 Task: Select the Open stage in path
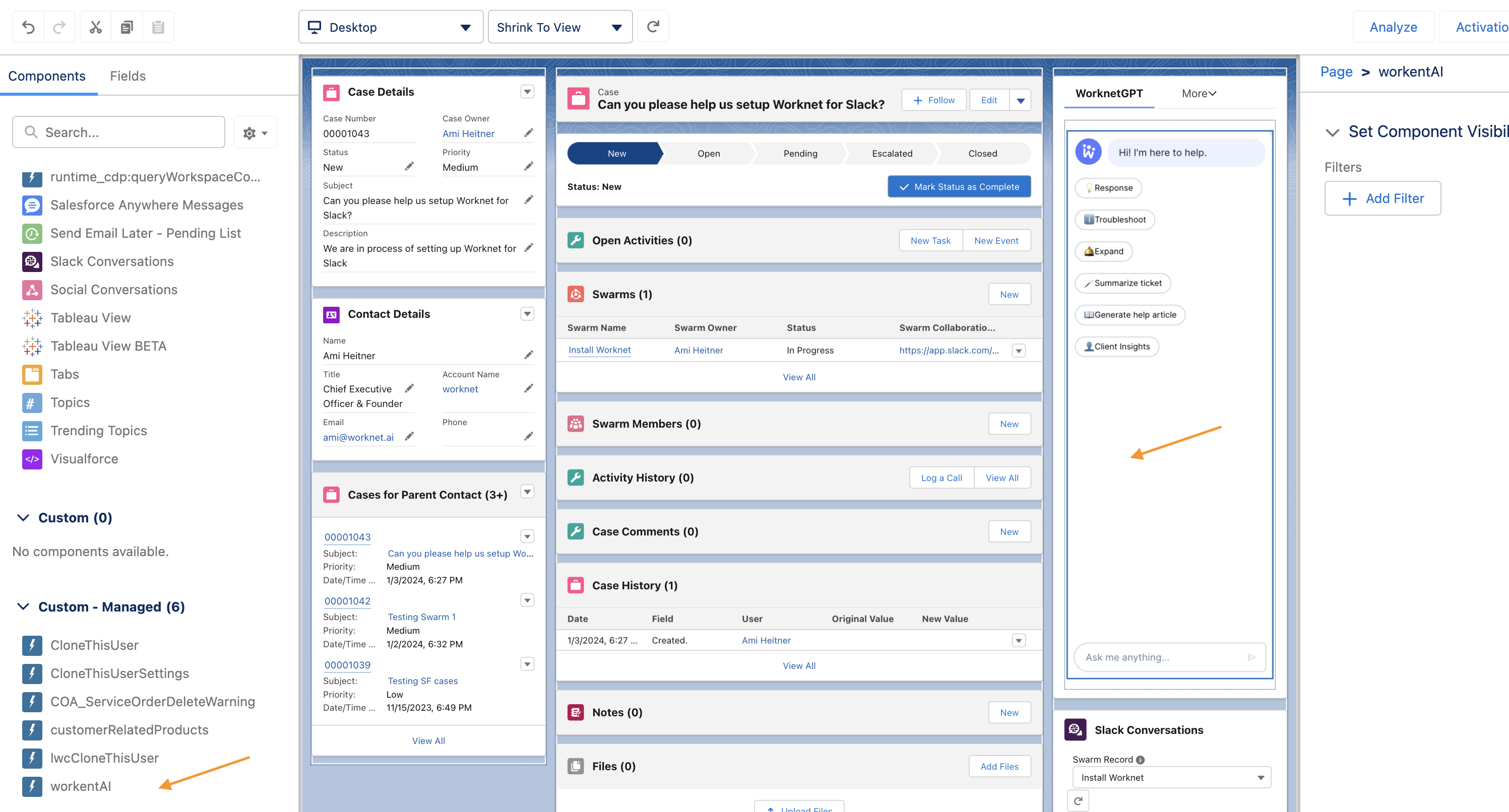pyautogui.click(x=708, y=154)
